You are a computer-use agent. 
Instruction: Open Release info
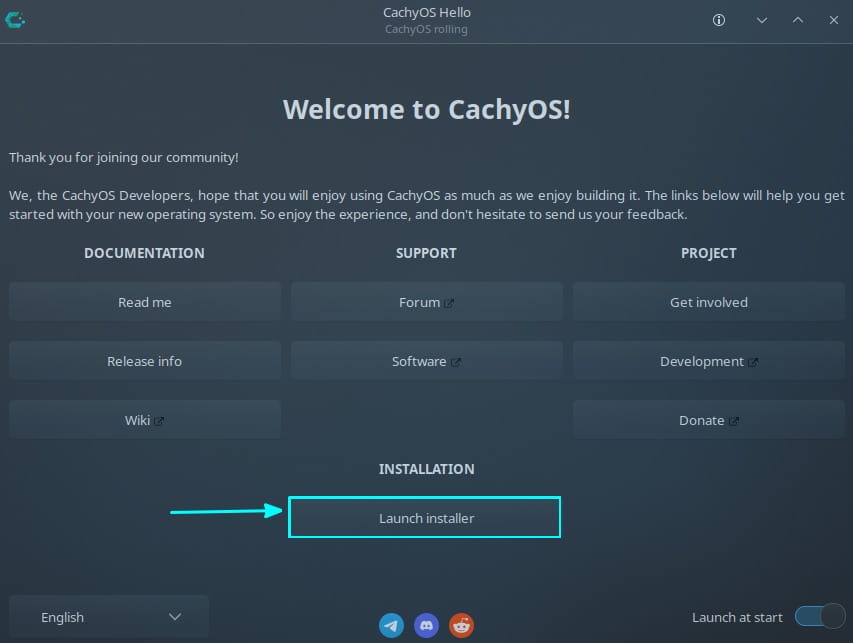(145, 361)
